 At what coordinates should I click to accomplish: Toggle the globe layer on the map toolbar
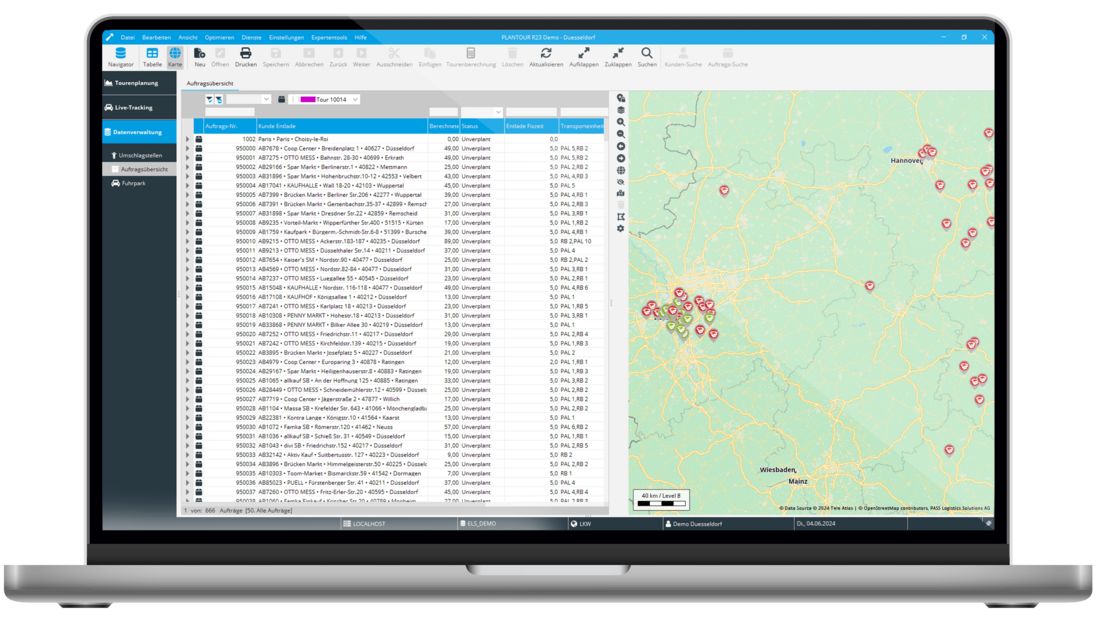tap(620, 170)
